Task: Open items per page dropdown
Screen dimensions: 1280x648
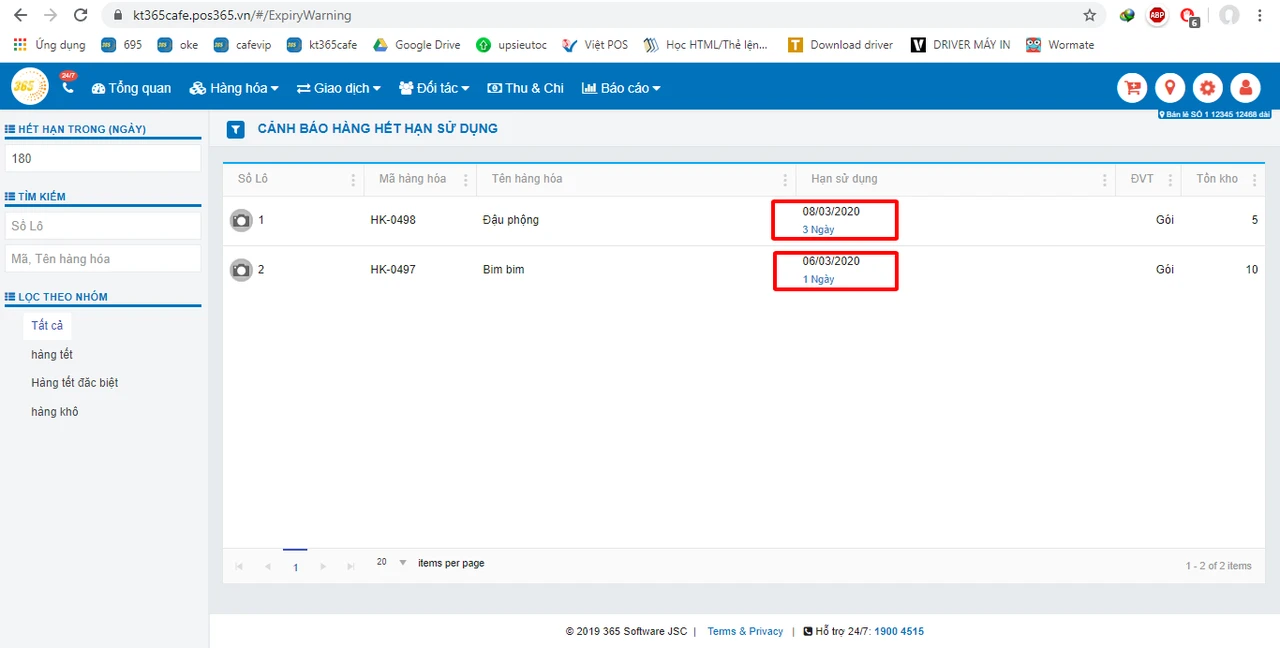Action: (391, 563)
